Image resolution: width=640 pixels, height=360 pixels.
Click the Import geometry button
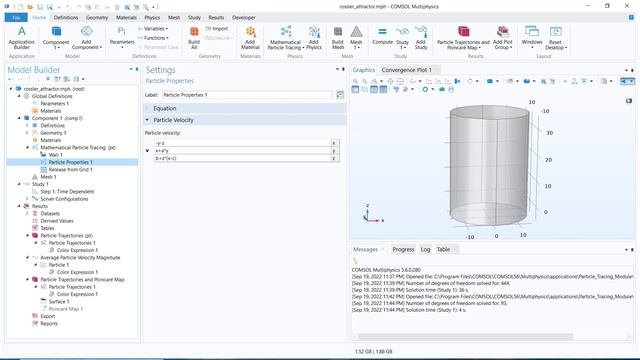pos(216,29)
